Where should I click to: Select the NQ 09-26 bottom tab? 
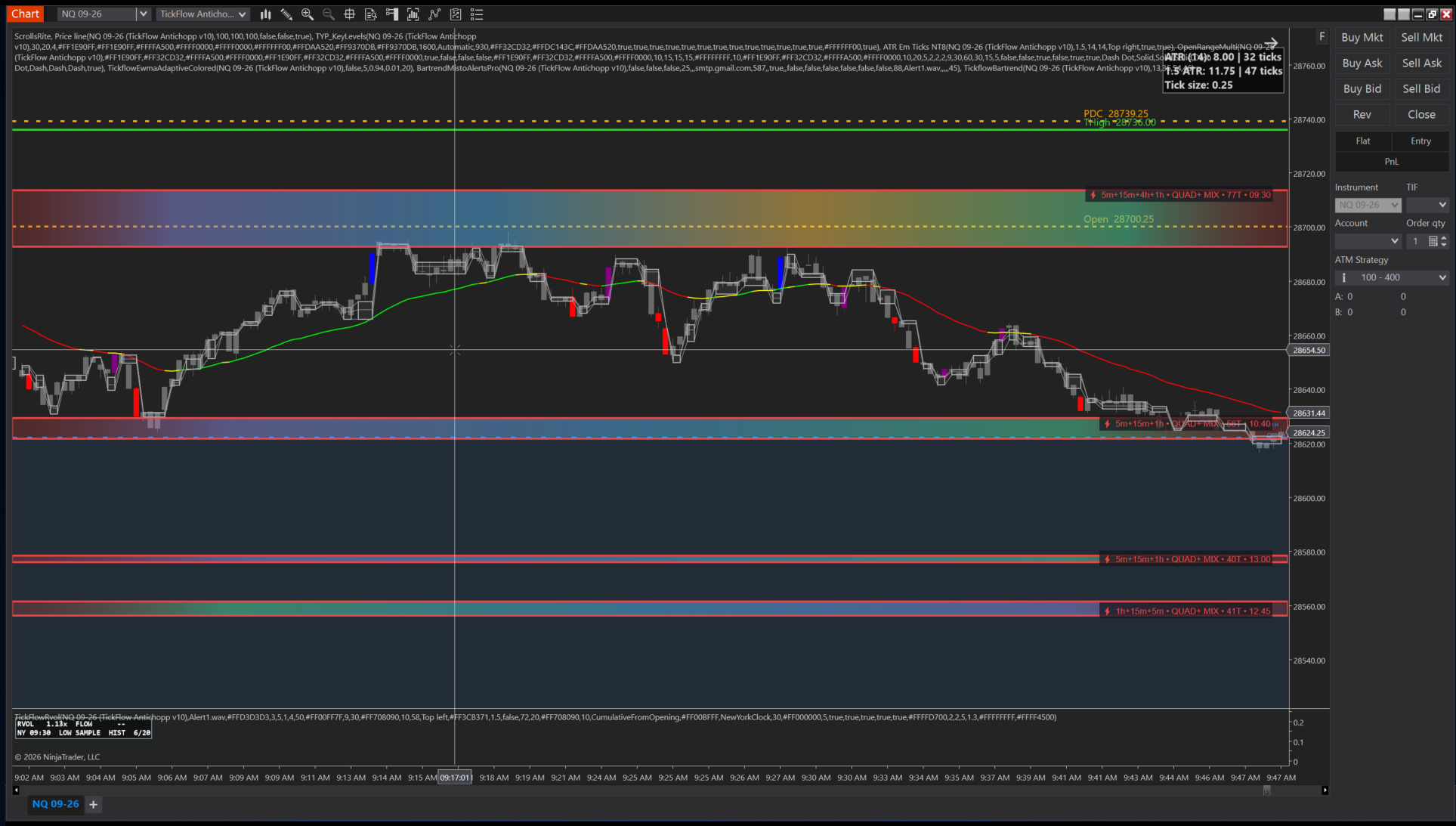coord(55,804)
